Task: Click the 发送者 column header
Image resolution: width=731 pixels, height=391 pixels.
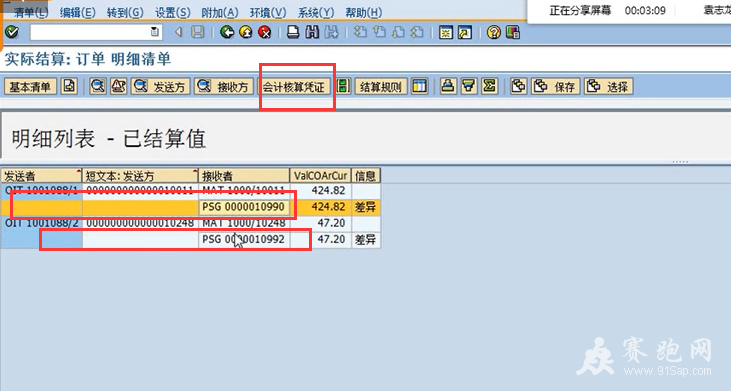Action: coord(41,176)
